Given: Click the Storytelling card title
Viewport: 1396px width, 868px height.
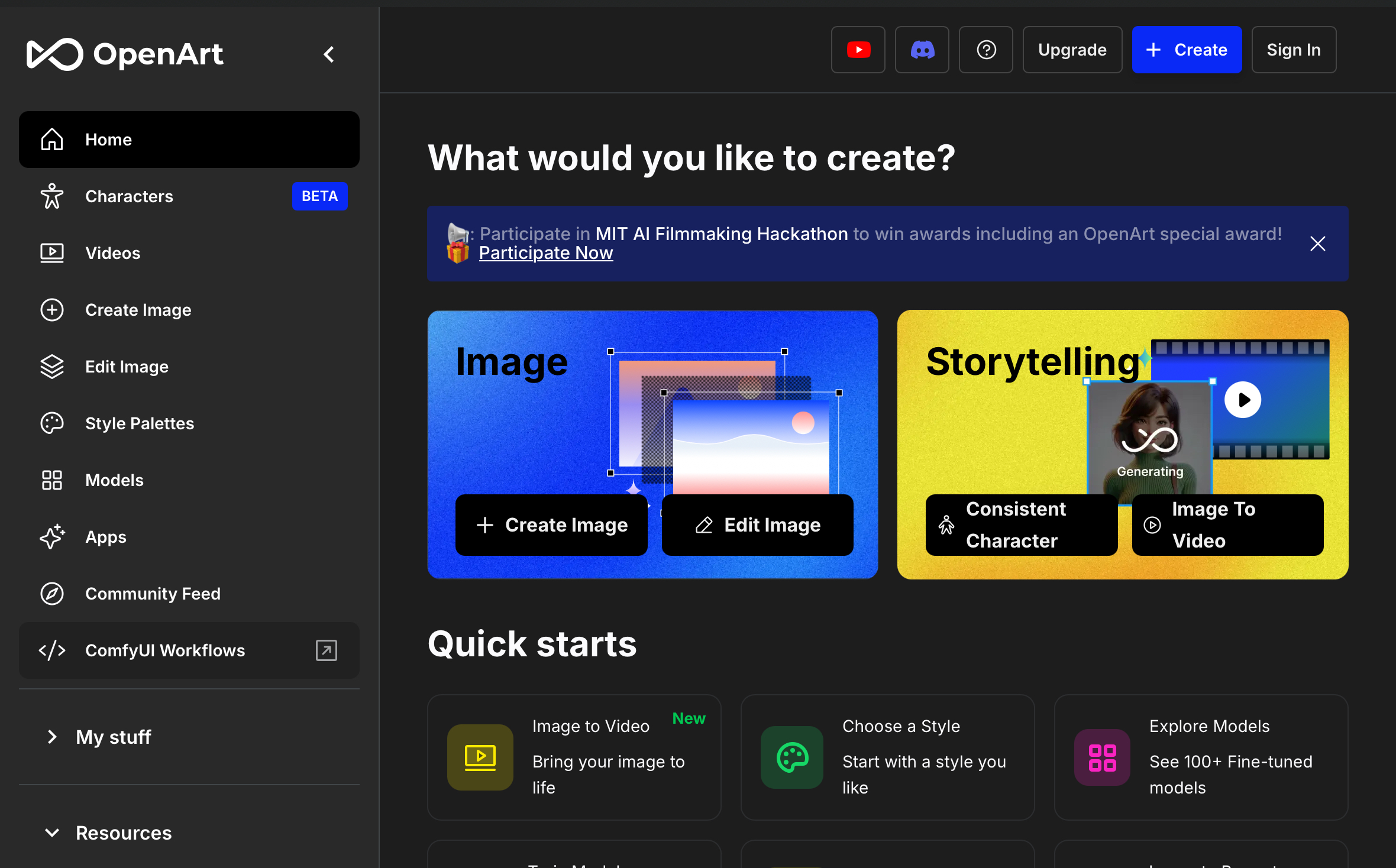Looking at the screenshot, I should click(x=1033, y=362).
